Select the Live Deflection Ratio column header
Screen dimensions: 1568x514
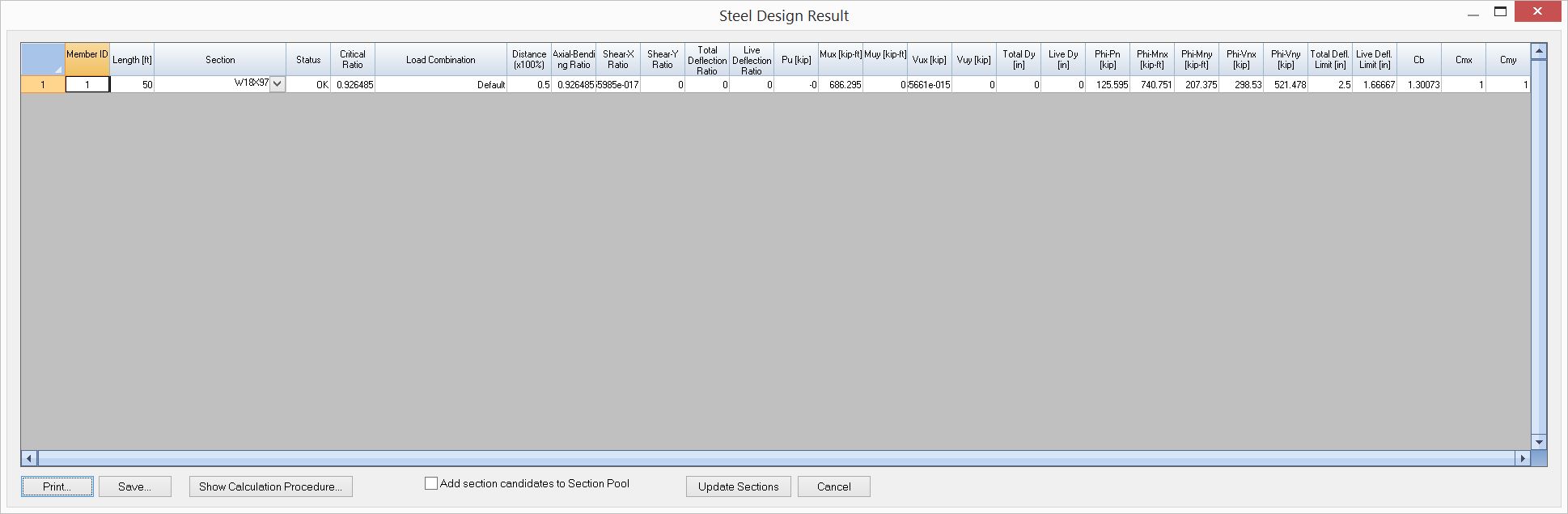[752, 60]
